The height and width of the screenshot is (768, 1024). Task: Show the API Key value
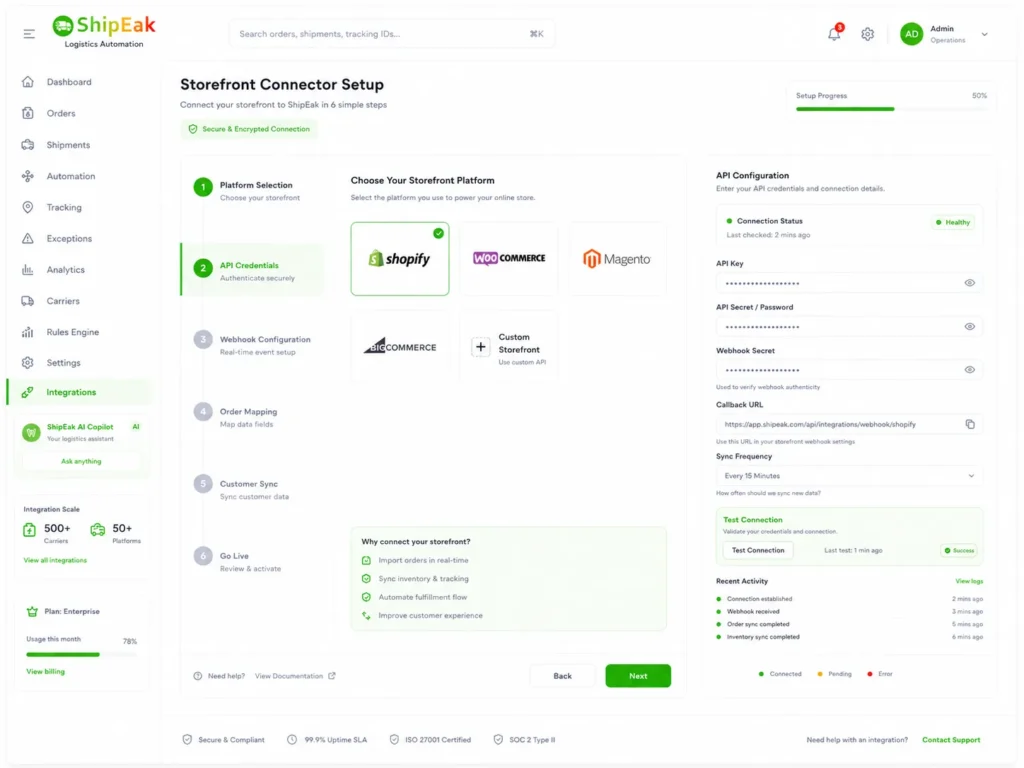pyautogui.click(x=969, y=283)
